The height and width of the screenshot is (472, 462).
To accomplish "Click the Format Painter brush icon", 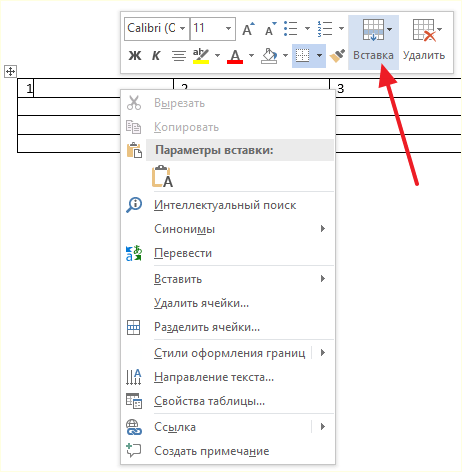I will [337, 55].
